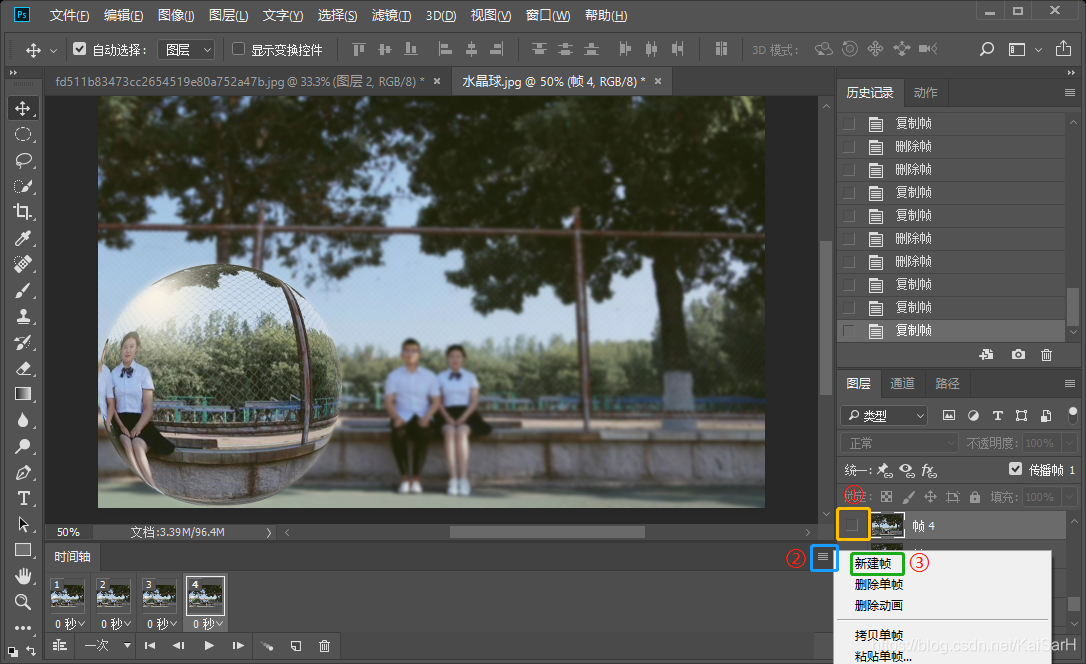This screenshot has width=1086, height=664.
Task: Click the foreground/background color swatches
Action: pos(12,652)
